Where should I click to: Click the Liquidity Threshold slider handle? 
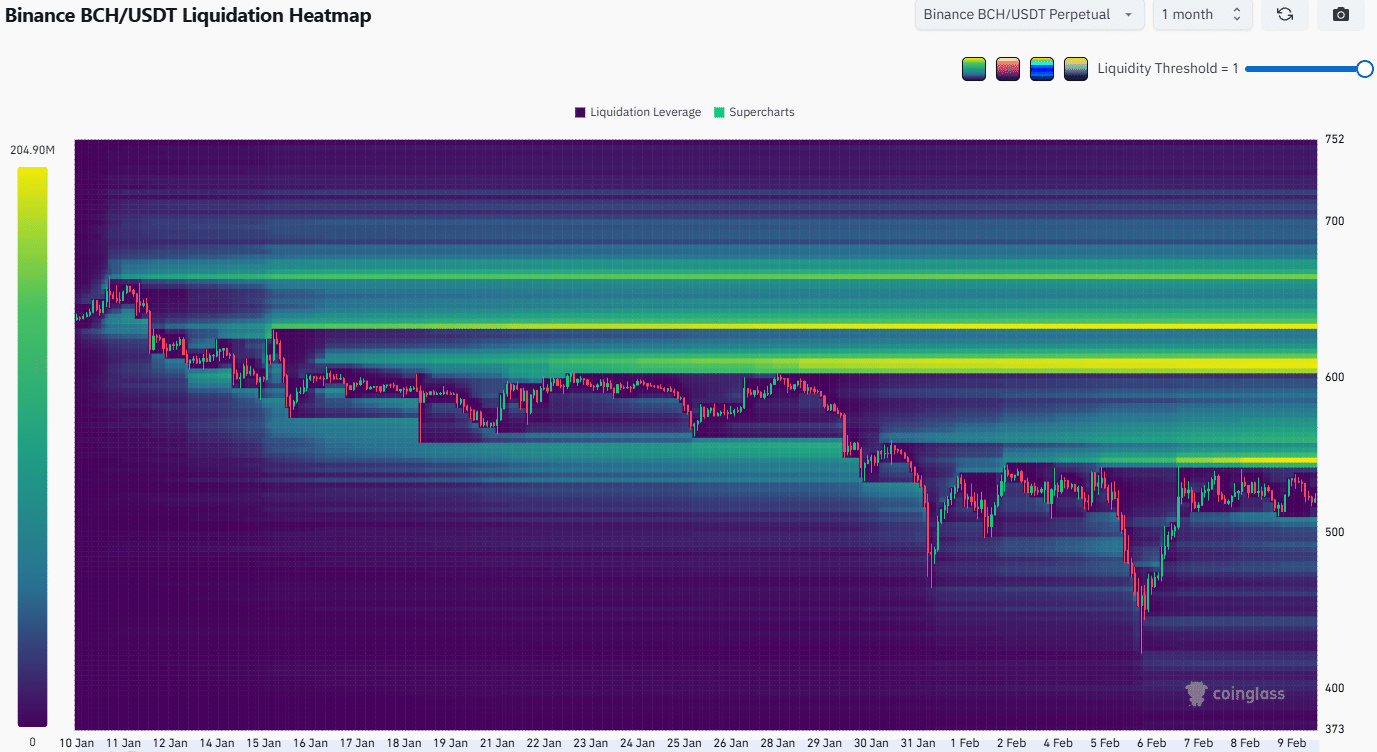(1364, 69)
